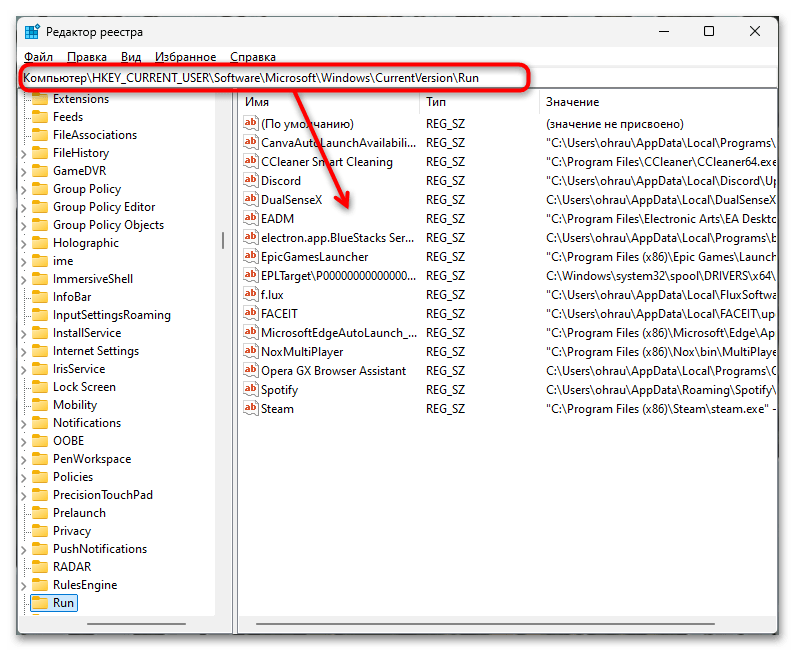Select the IrisService key

79,369
